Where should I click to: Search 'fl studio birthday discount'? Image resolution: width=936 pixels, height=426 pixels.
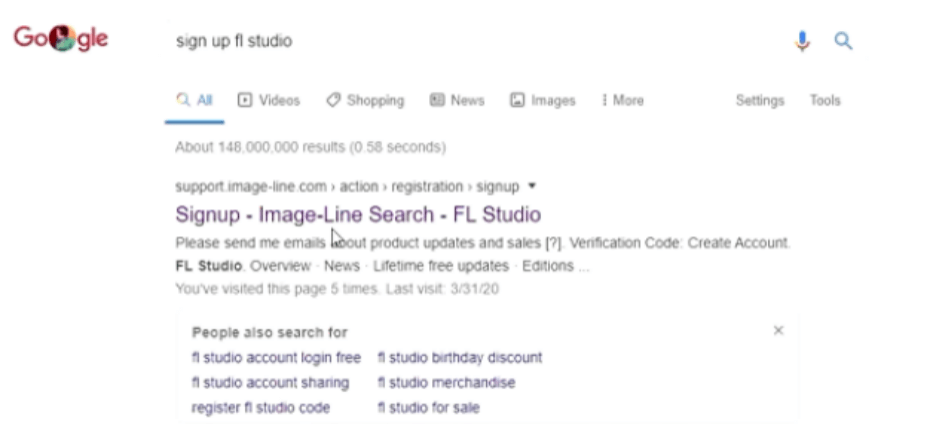click(x=460, y=358)
